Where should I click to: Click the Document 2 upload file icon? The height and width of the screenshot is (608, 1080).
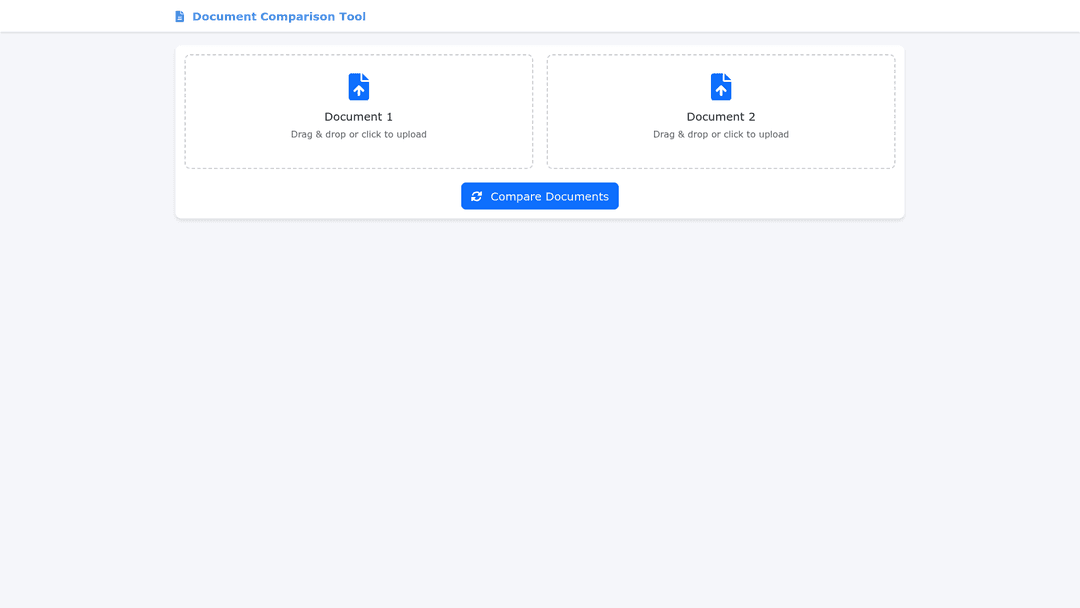click(x=721, y=87)
